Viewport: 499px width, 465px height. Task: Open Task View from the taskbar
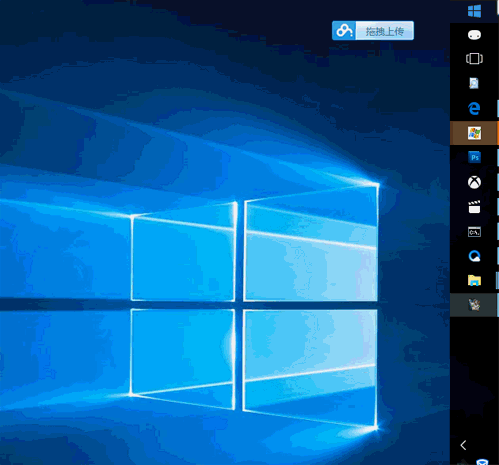pyautogui.click(x=474, y=59)
